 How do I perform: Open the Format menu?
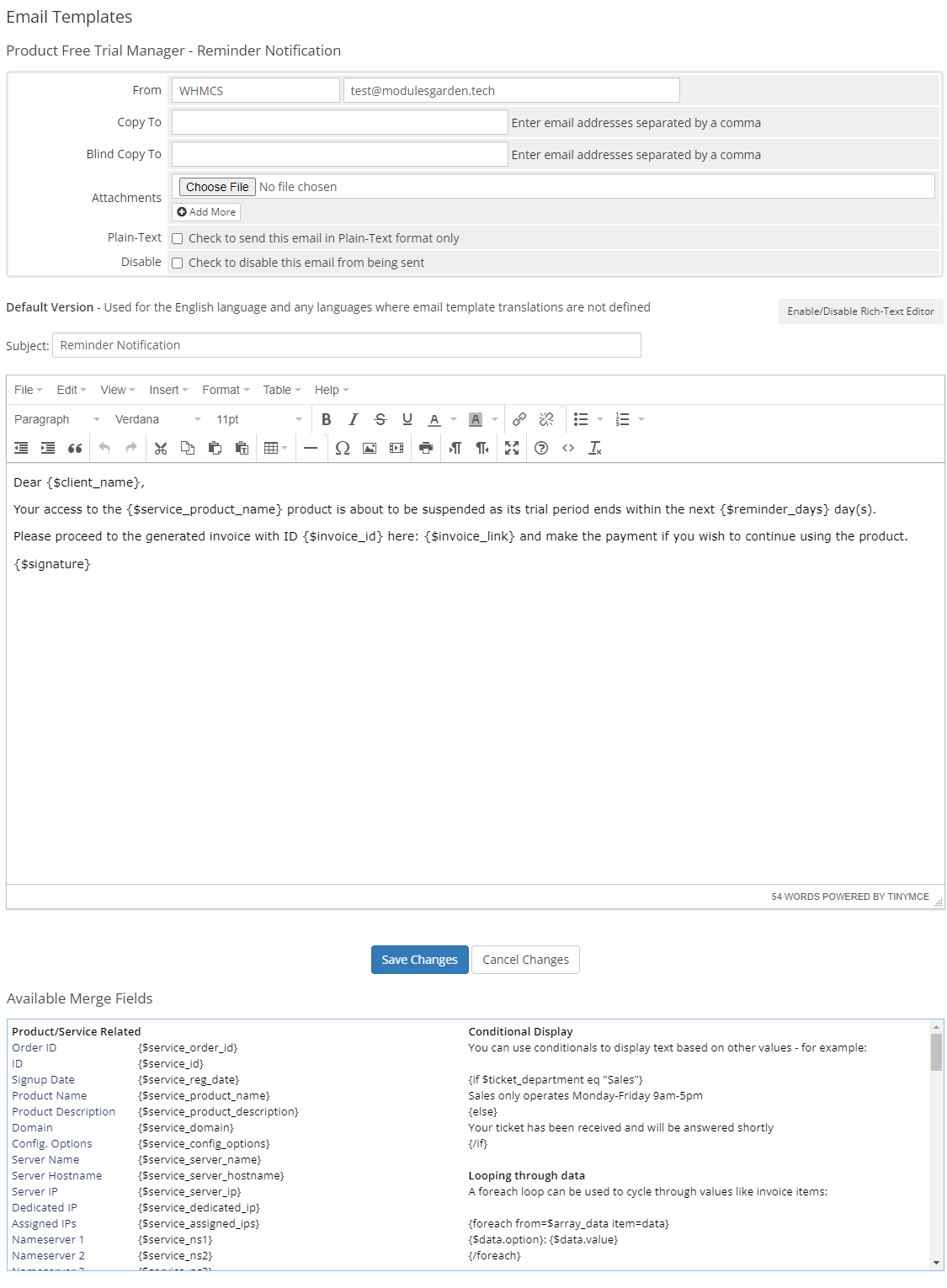coord(226,390)
